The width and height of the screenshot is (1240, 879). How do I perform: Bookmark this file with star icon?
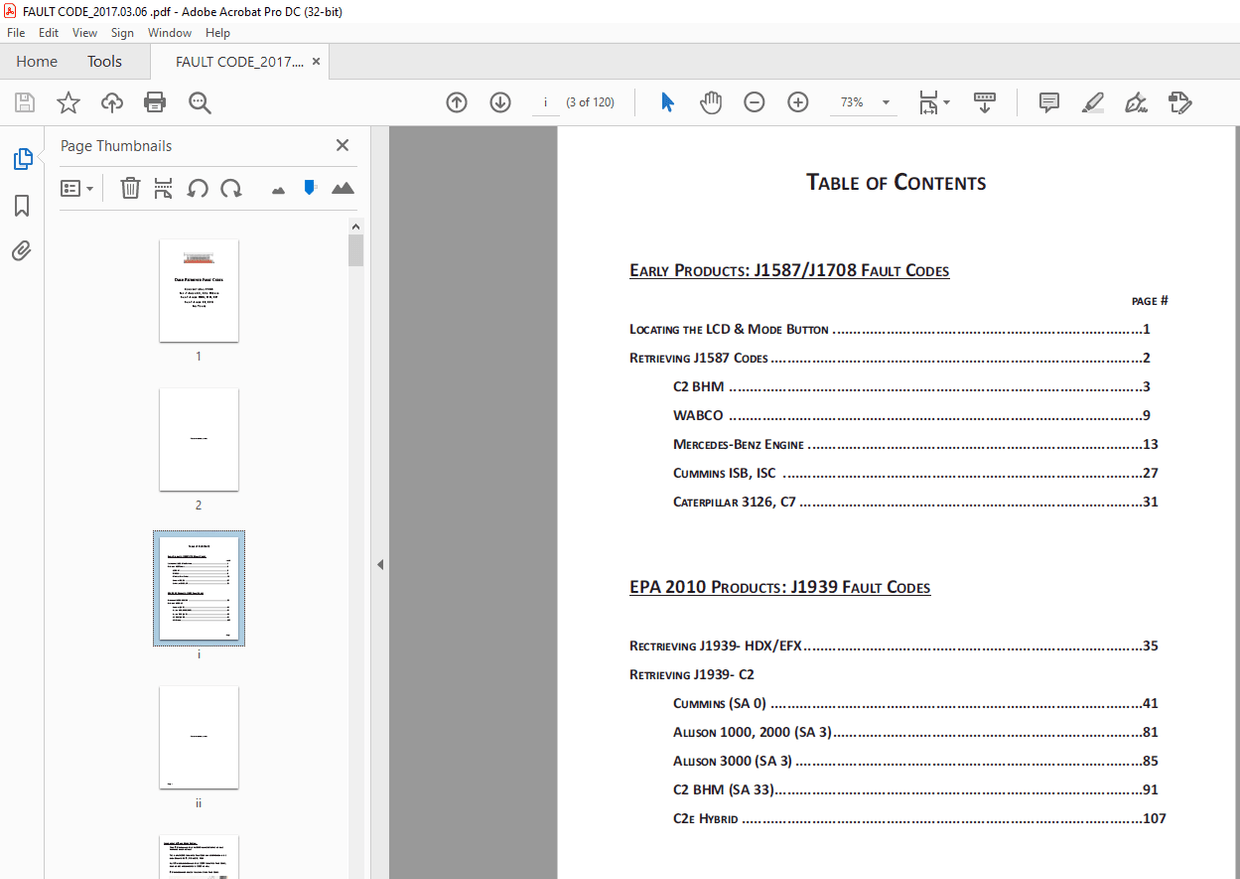68,102
